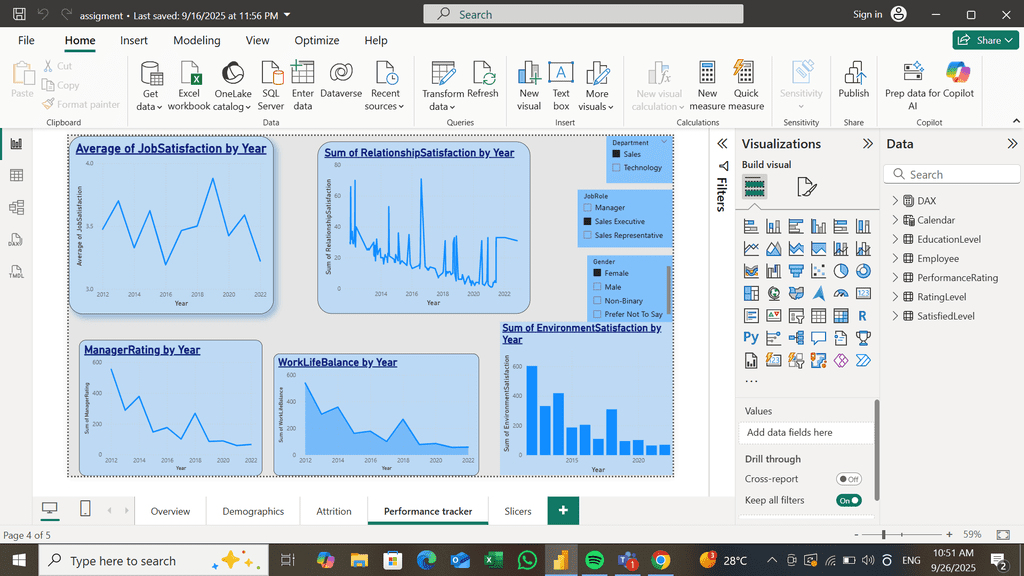Expand the Employee table in Data pane

point(895,259)
